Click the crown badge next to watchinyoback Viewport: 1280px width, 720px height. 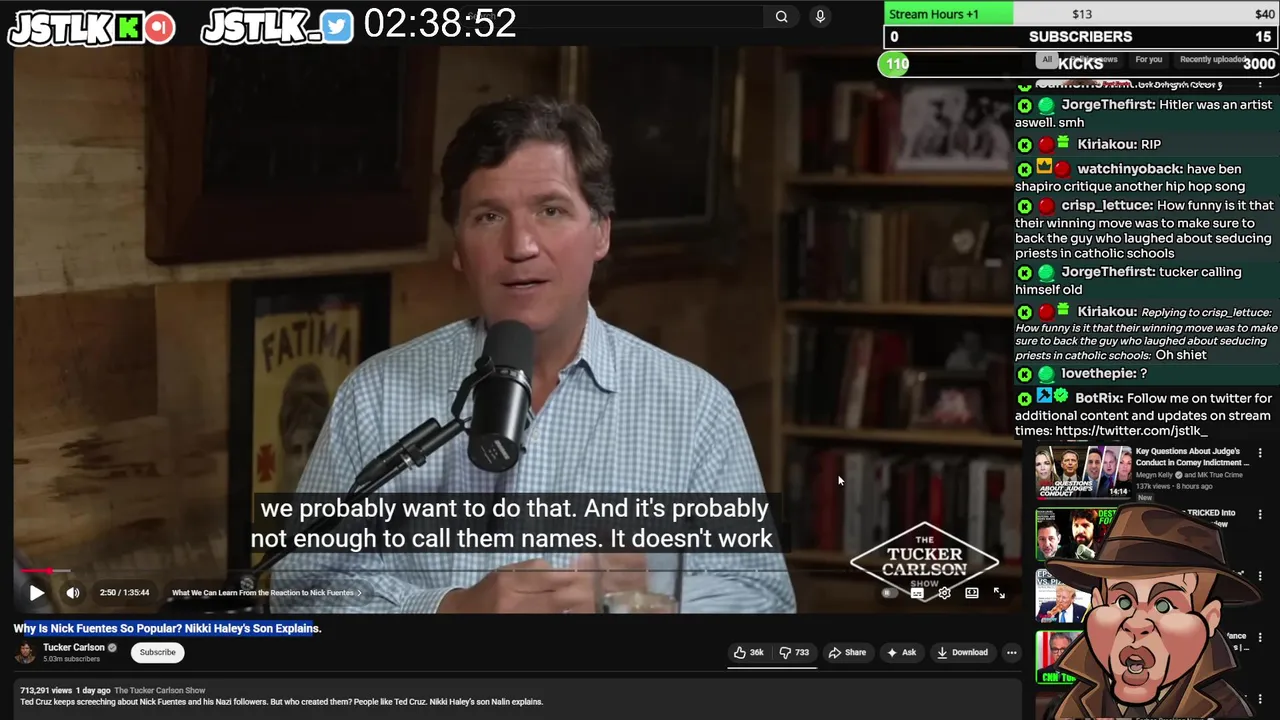[x=1044, y=166]
